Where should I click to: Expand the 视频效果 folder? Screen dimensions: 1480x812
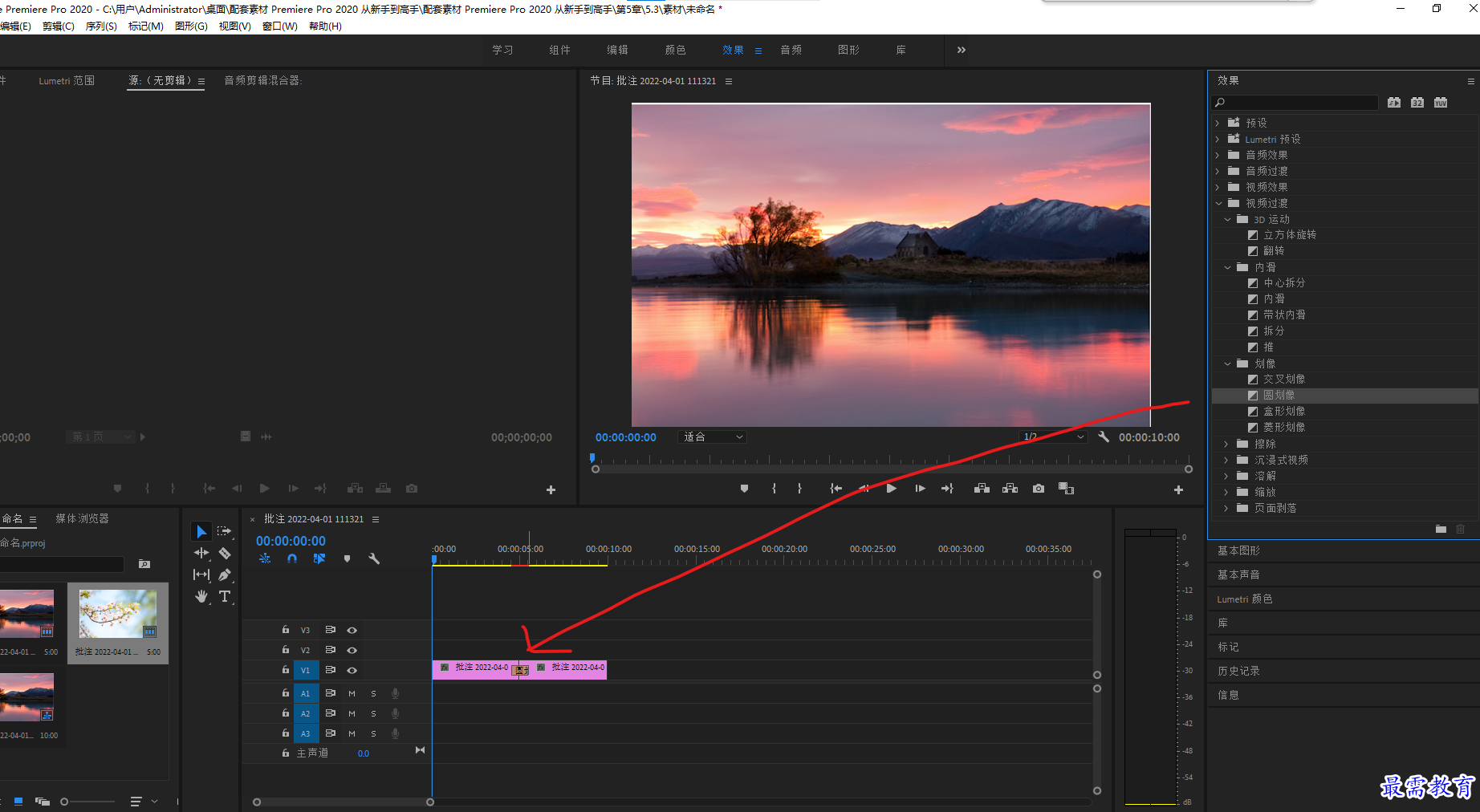pyautogui.click(x=1218, y=187)
